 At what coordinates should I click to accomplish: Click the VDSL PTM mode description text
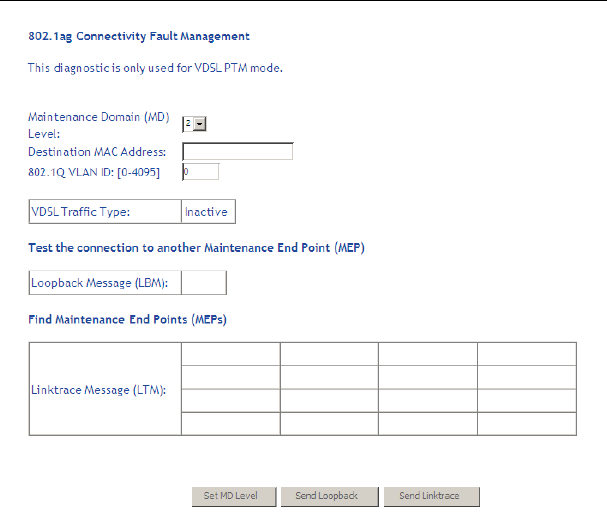(155, 68)
